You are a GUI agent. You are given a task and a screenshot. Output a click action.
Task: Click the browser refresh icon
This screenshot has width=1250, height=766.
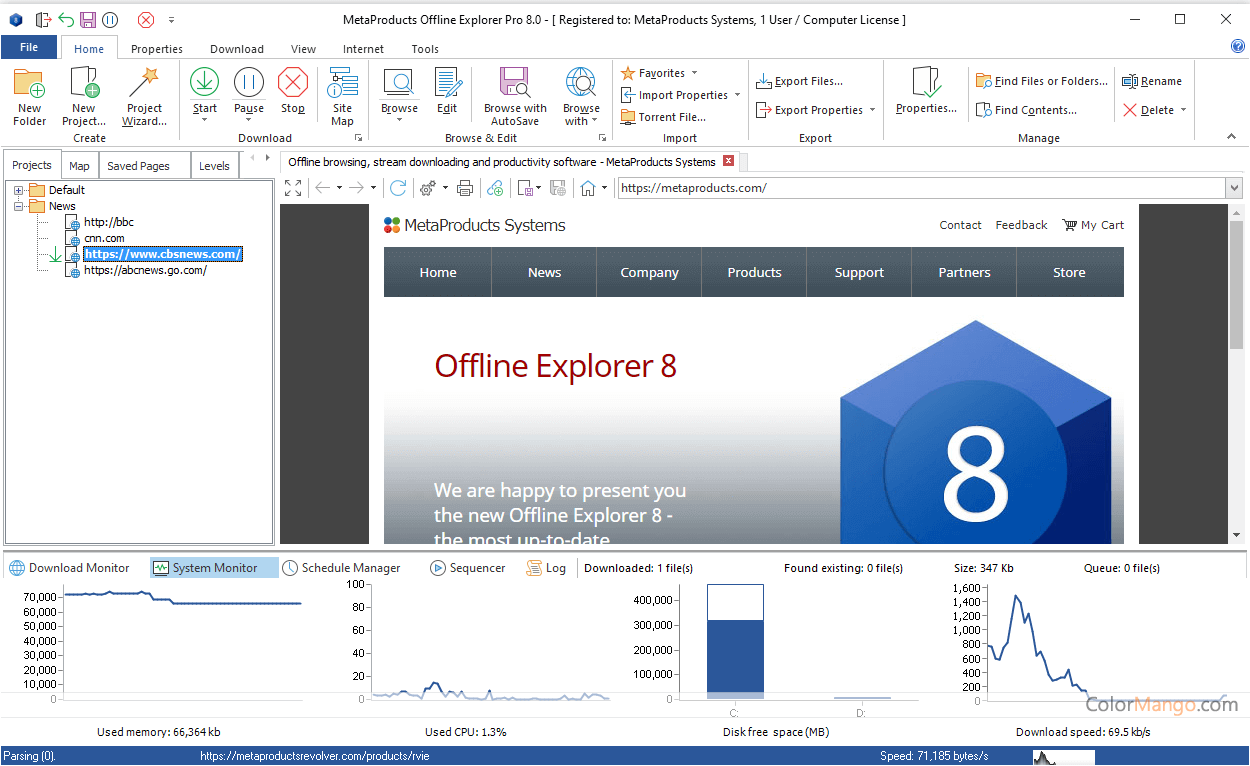coord(398,188)
